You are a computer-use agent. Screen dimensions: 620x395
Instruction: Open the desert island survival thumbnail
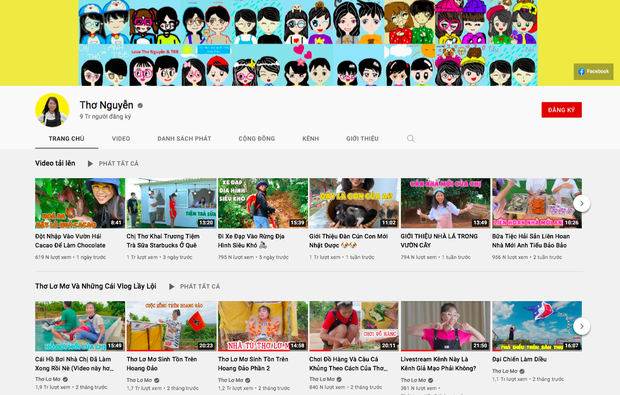click(x=171, y=326)
